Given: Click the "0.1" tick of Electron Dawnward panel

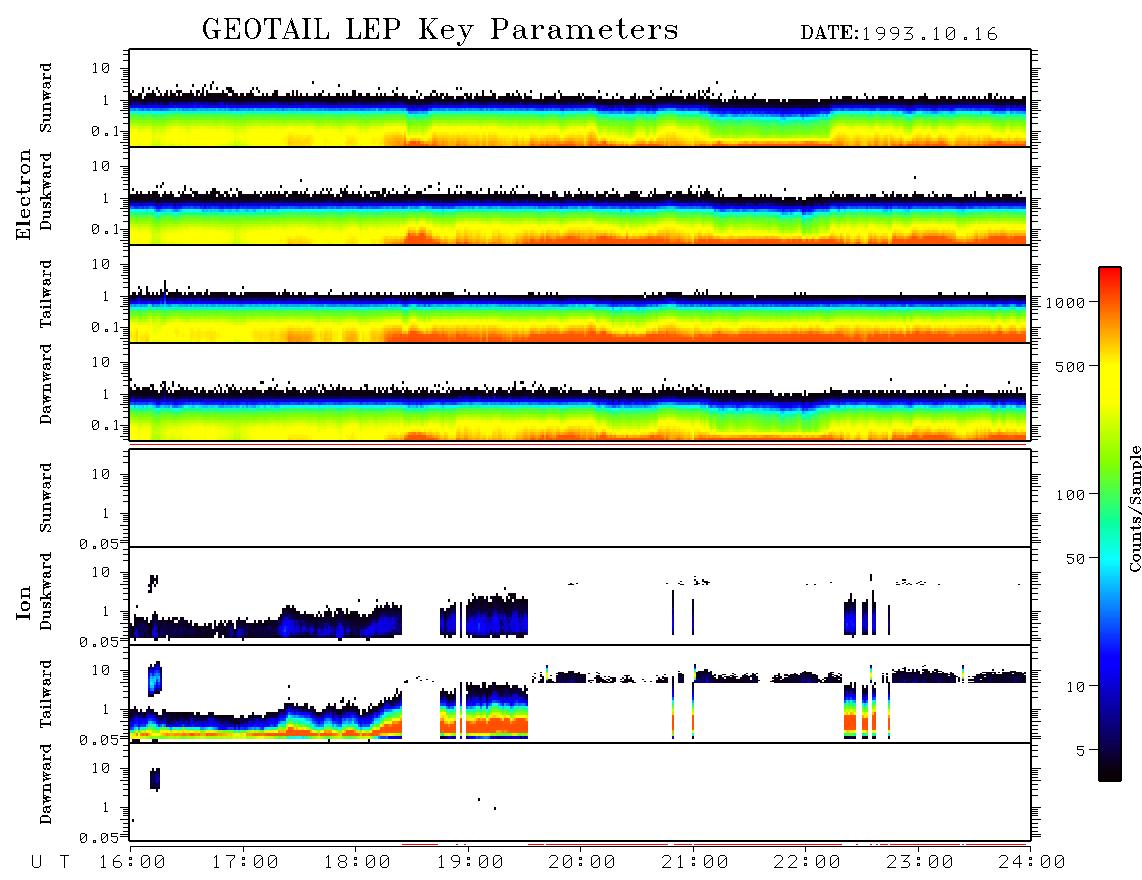Looking at the screenshot, I should tap(105, 425).
